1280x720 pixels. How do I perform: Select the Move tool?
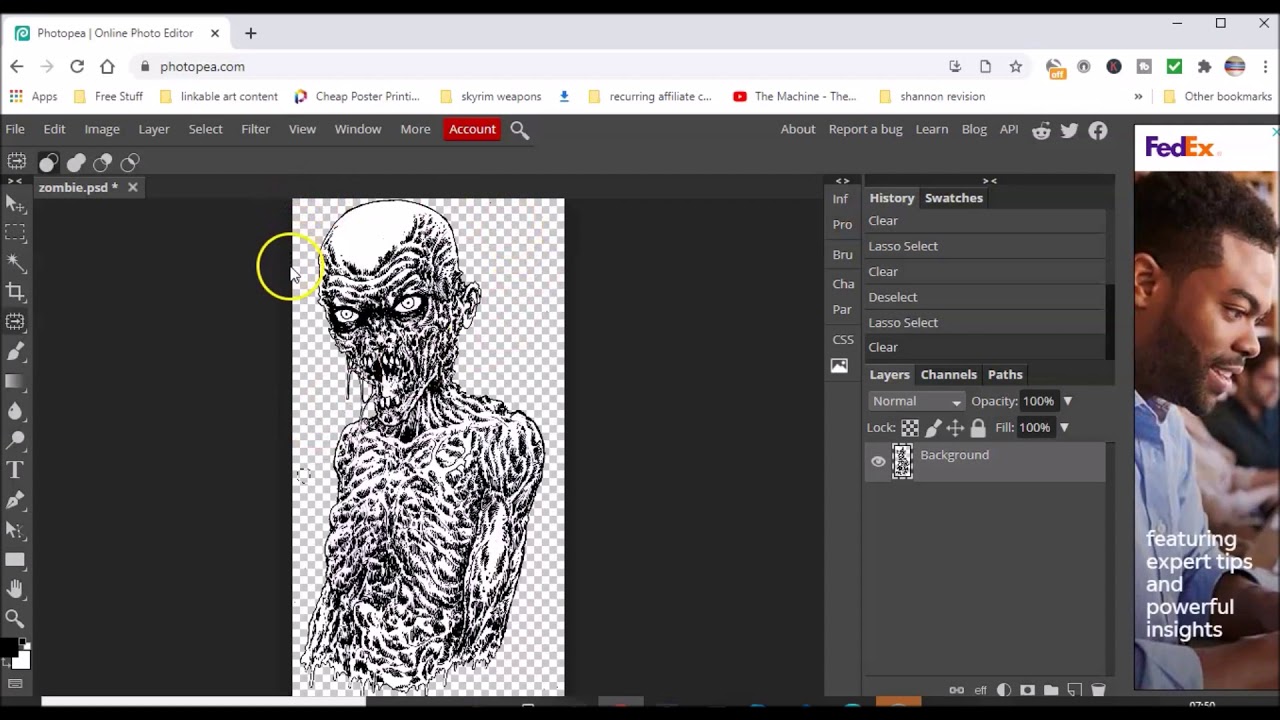click(15, 204)
